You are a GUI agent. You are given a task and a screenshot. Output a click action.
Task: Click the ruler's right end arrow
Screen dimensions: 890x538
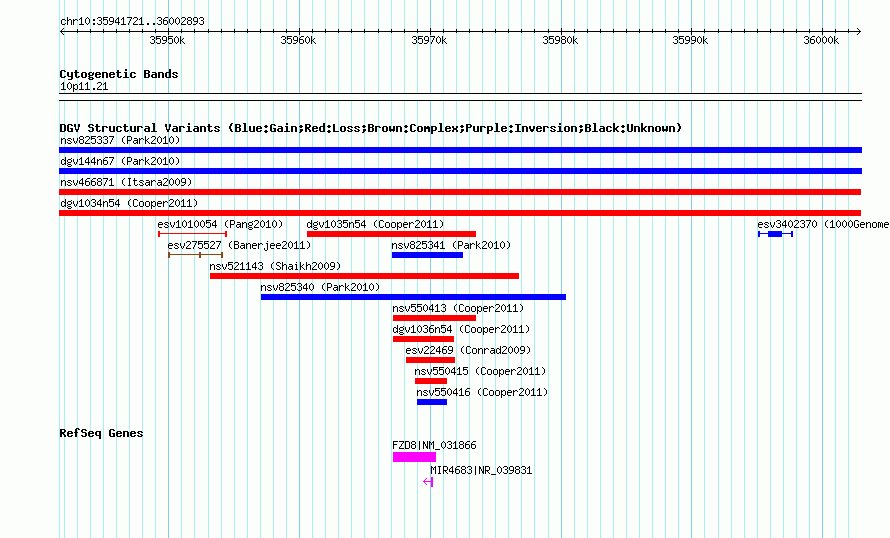(x=859, y=31)
